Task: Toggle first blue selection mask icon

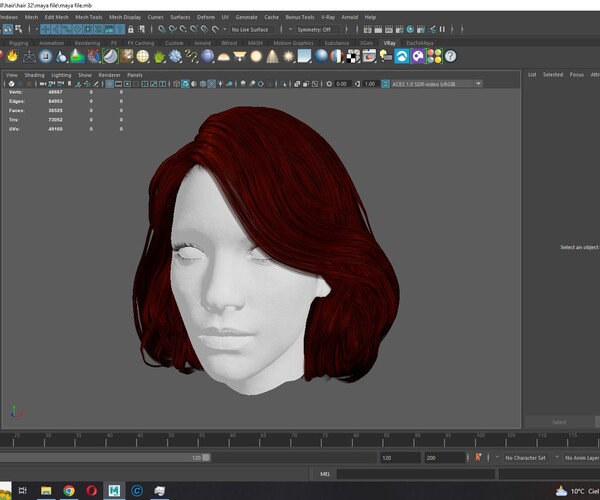Action: pos(45,29)
